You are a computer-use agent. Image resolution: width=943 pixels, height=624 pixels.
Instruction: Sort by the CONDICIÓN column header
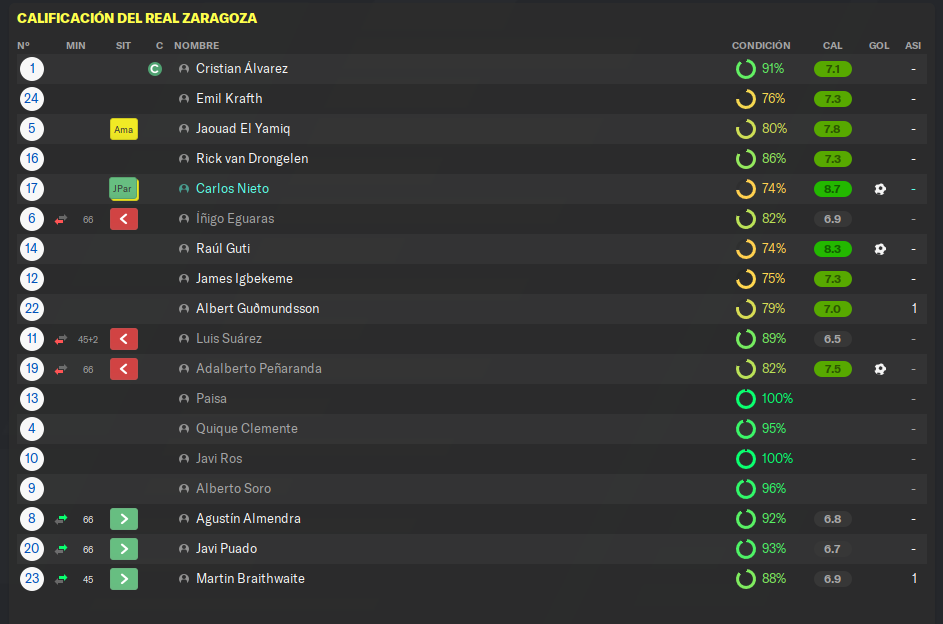(761, 46)
